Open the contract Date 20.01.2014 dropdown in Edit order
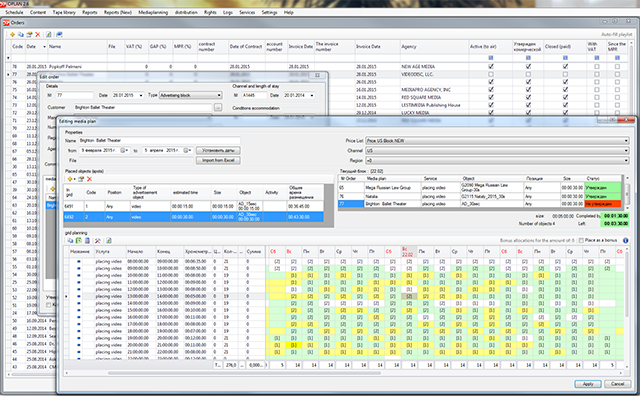This screenshot has height=396, width=640. tap(312, 95)
